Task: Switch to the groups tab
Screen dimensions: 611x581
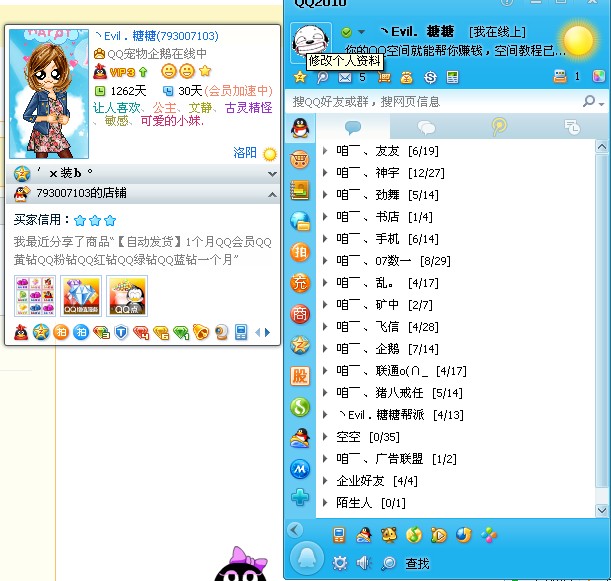Action: pos(426,127)
